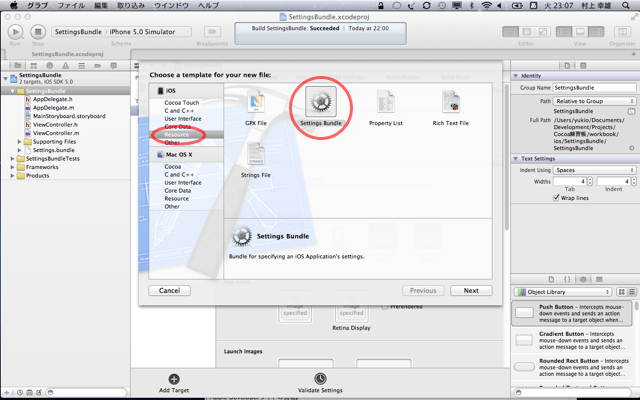Switch library to icon grid view

click(x=622, y=292)
